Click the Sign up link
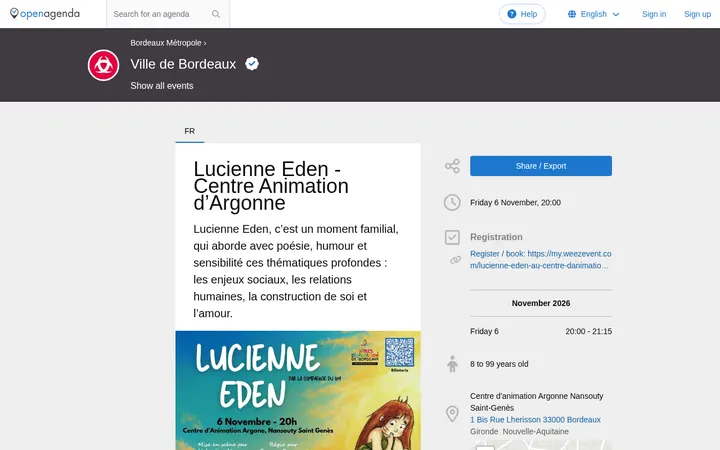This screenshot has width=720, height=450. point(698,14)
